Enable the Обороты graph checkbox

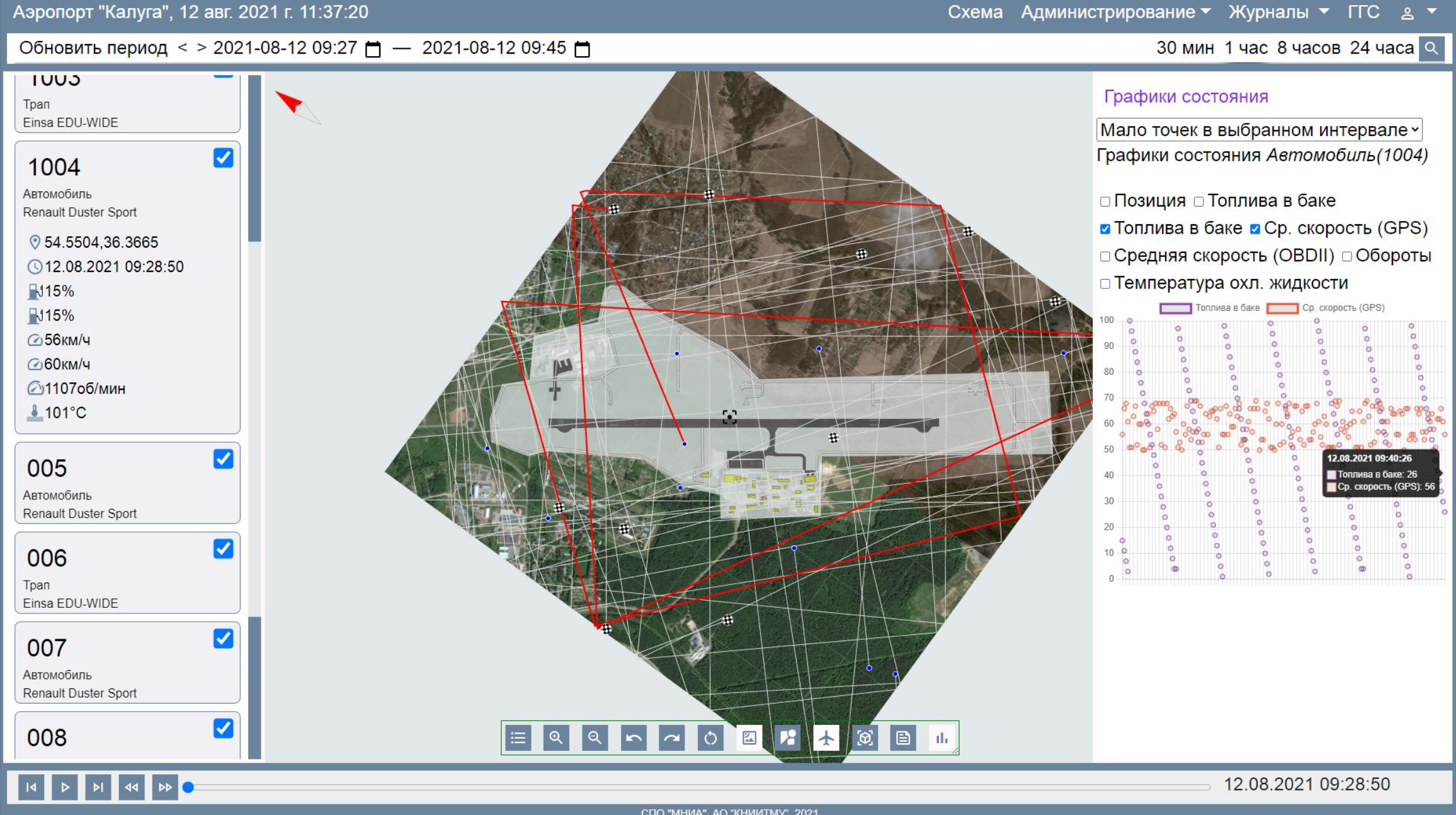pyautogui.click(x=1346, y=256)
